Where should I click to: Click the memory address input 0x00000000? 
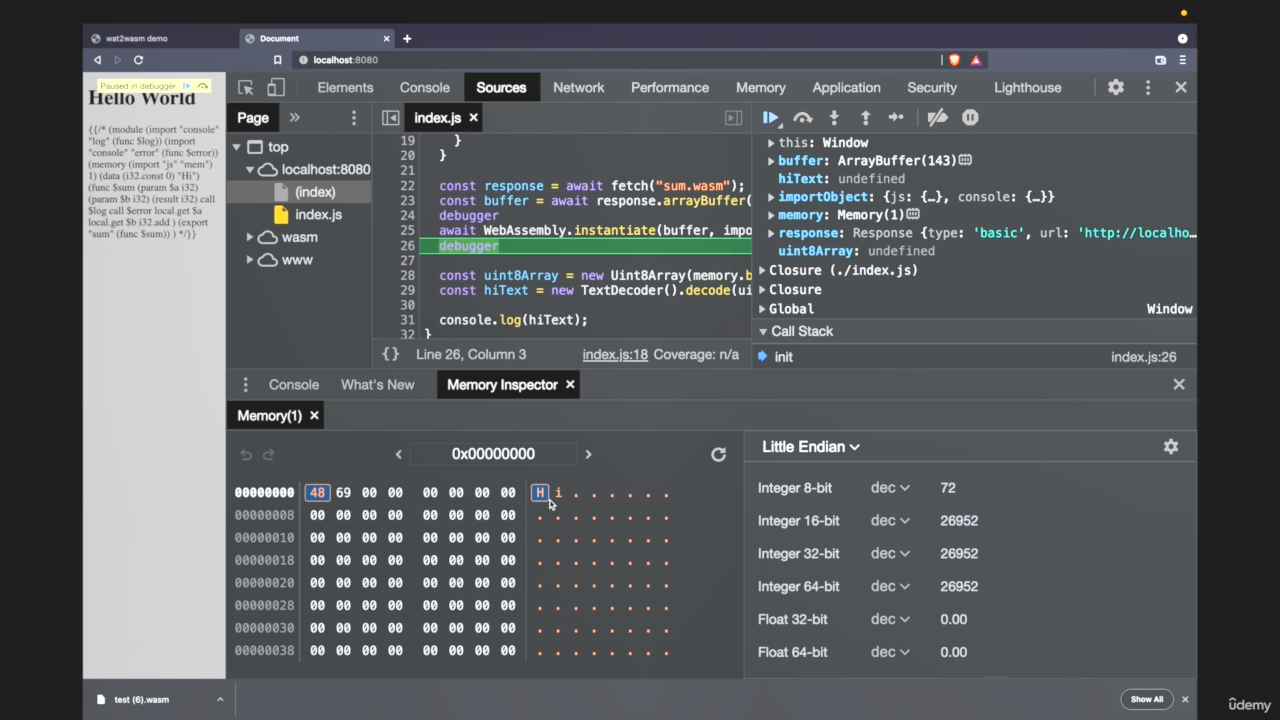(x=493, y=454)
